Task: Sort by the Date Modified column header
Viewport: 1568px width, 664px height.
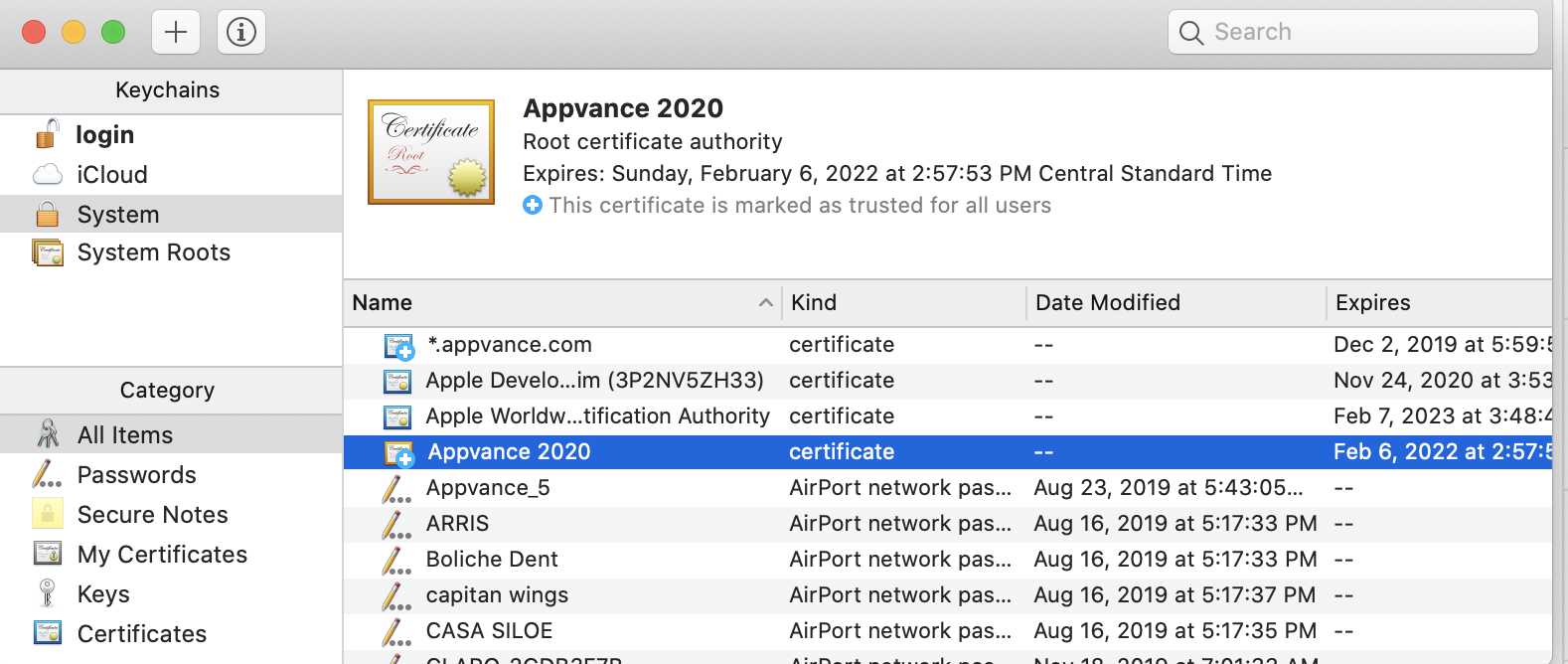Action: 1176,302
